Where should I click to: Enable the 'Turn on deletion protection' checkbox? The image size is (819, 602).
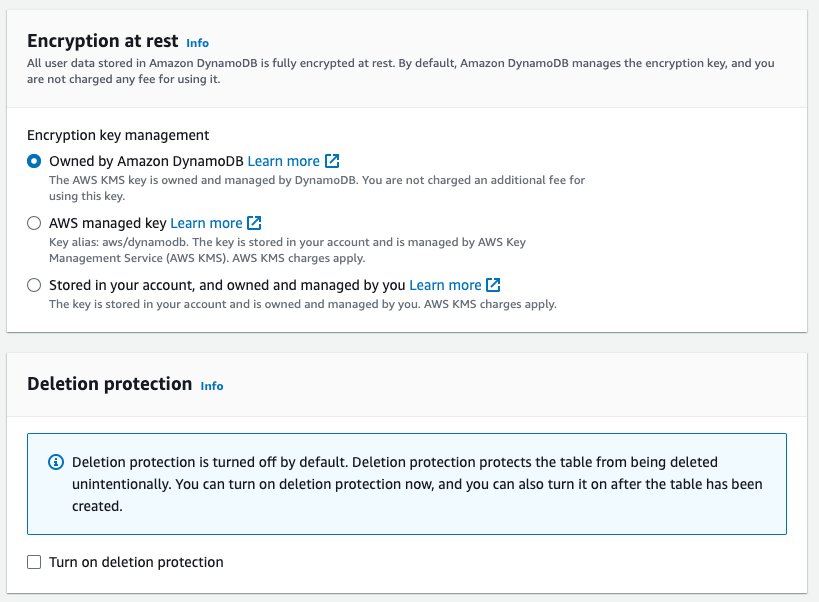pyautogui.click(x=35, y=562)
